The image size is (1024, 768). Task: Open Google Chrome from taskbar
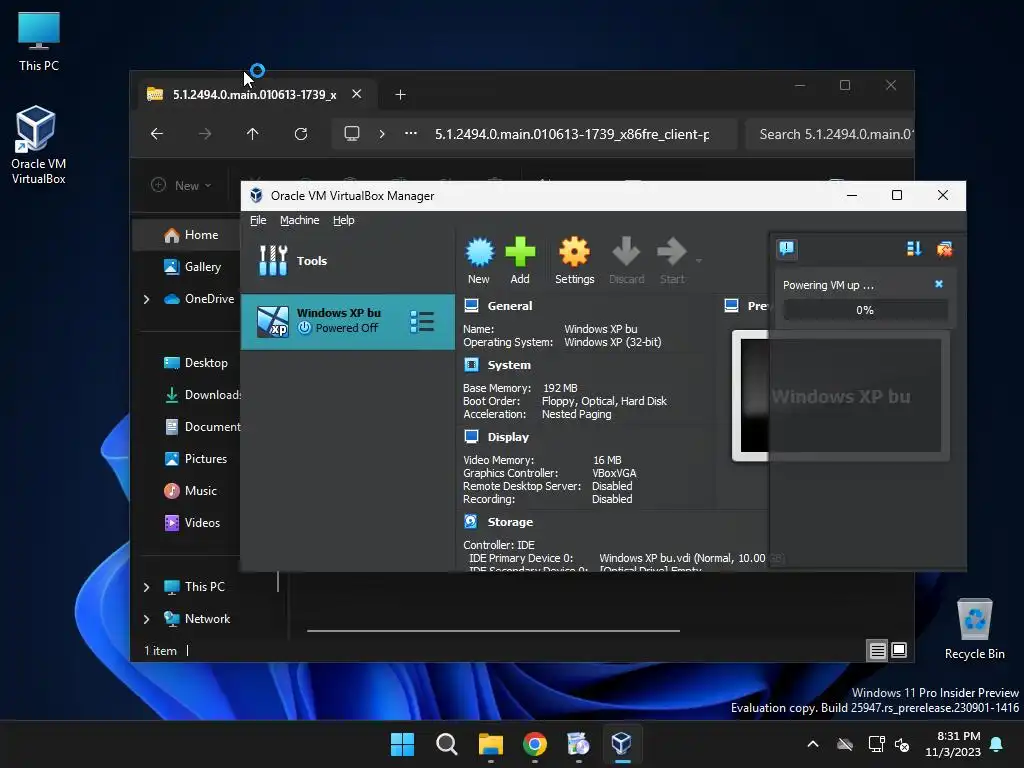(535, 744)
